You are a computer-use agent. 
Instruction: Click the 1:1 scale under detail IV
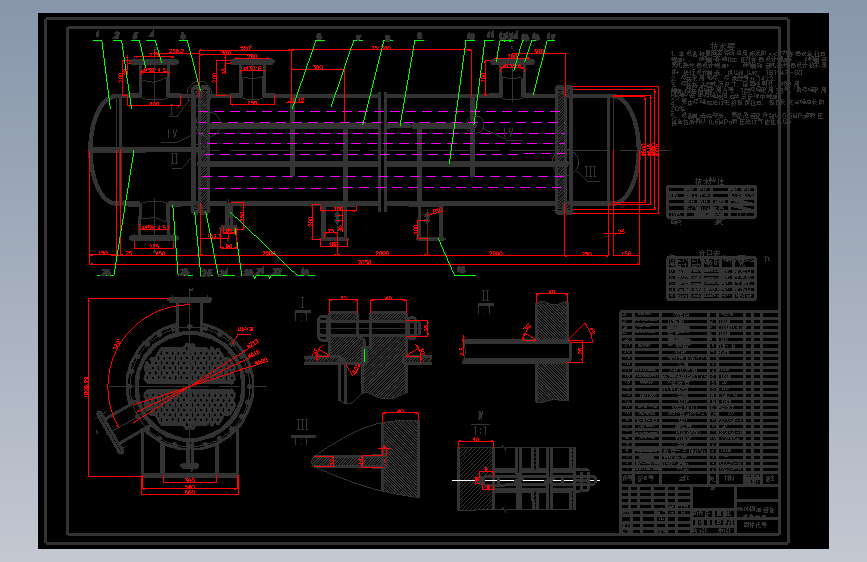[479, 430]
